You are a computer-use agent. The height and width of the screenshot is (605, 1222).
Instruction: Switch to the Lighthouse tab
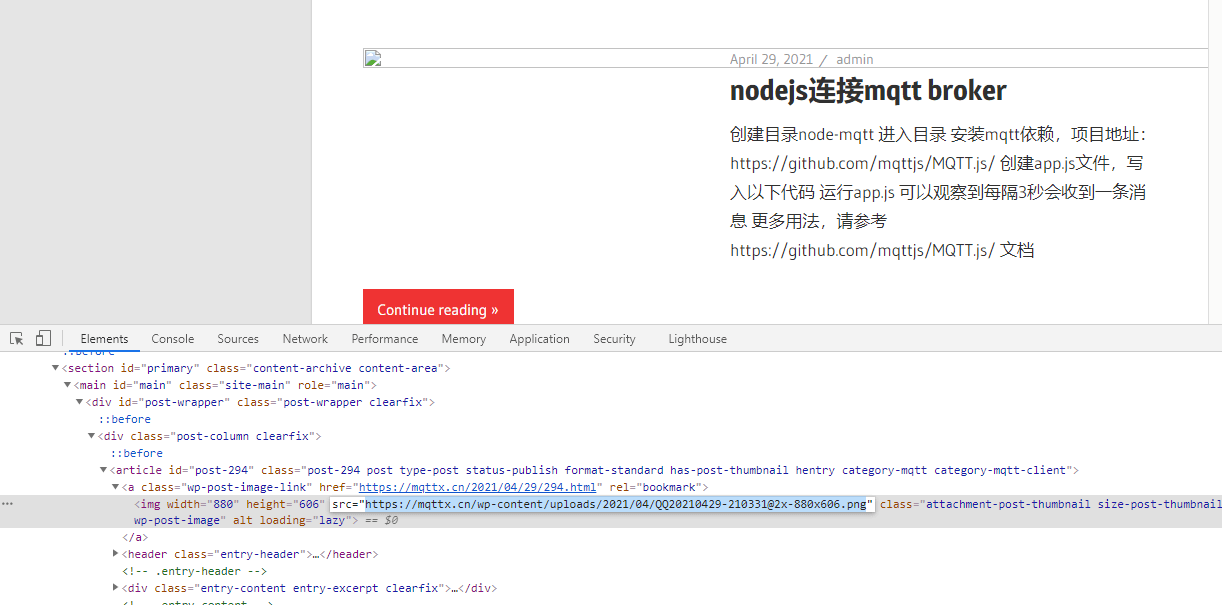point(697,339)
